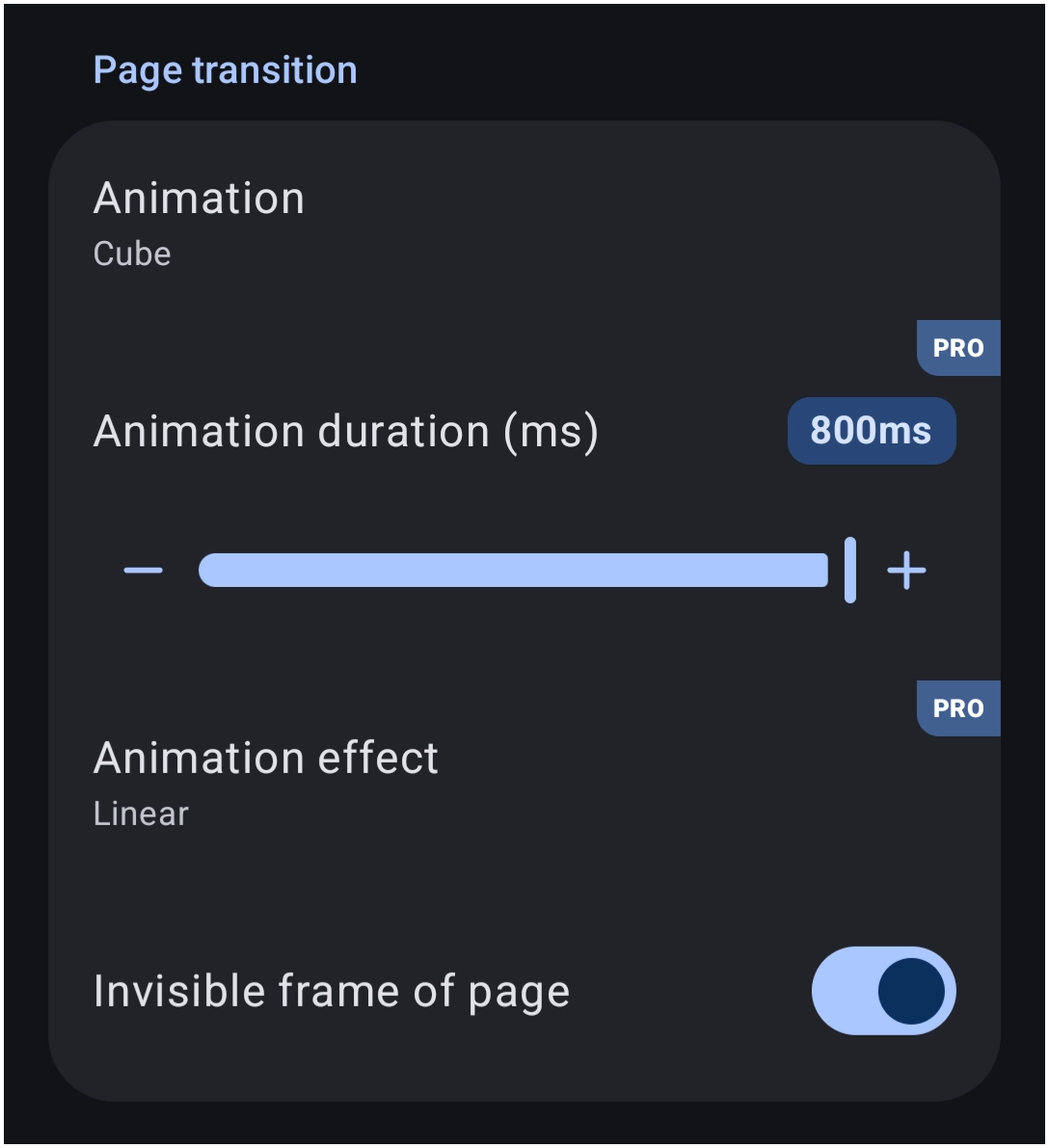Click the PRO badge above Animation duration

click(958, 348)
